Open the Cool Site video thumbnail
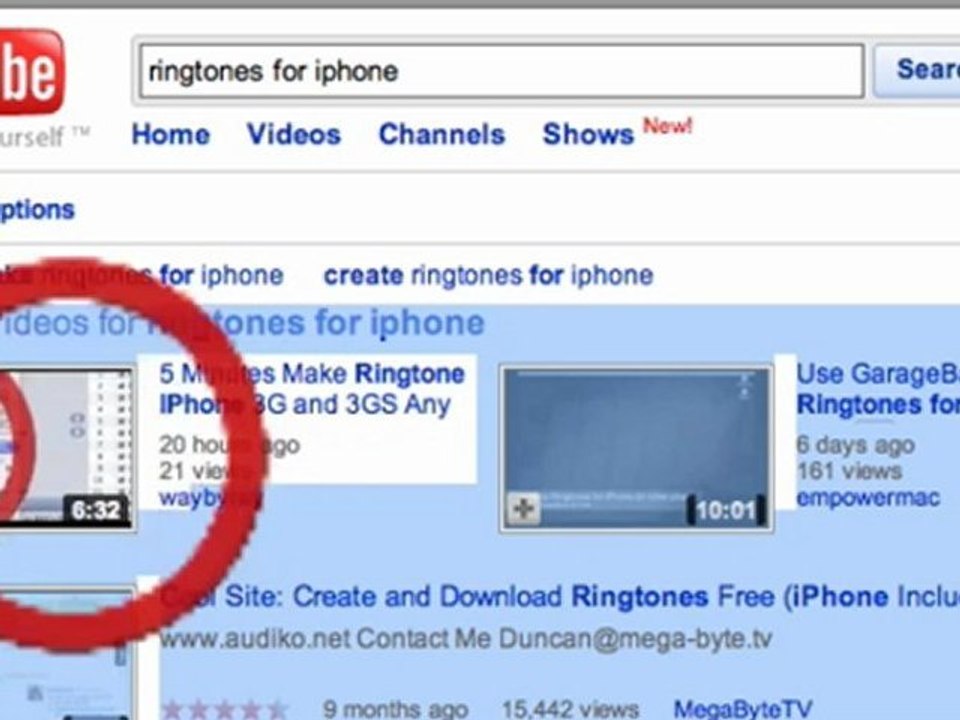 (66, 654)
